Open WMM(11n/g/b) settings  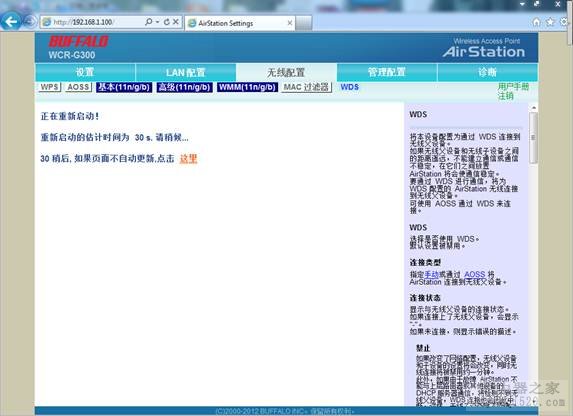pos(247,87)
